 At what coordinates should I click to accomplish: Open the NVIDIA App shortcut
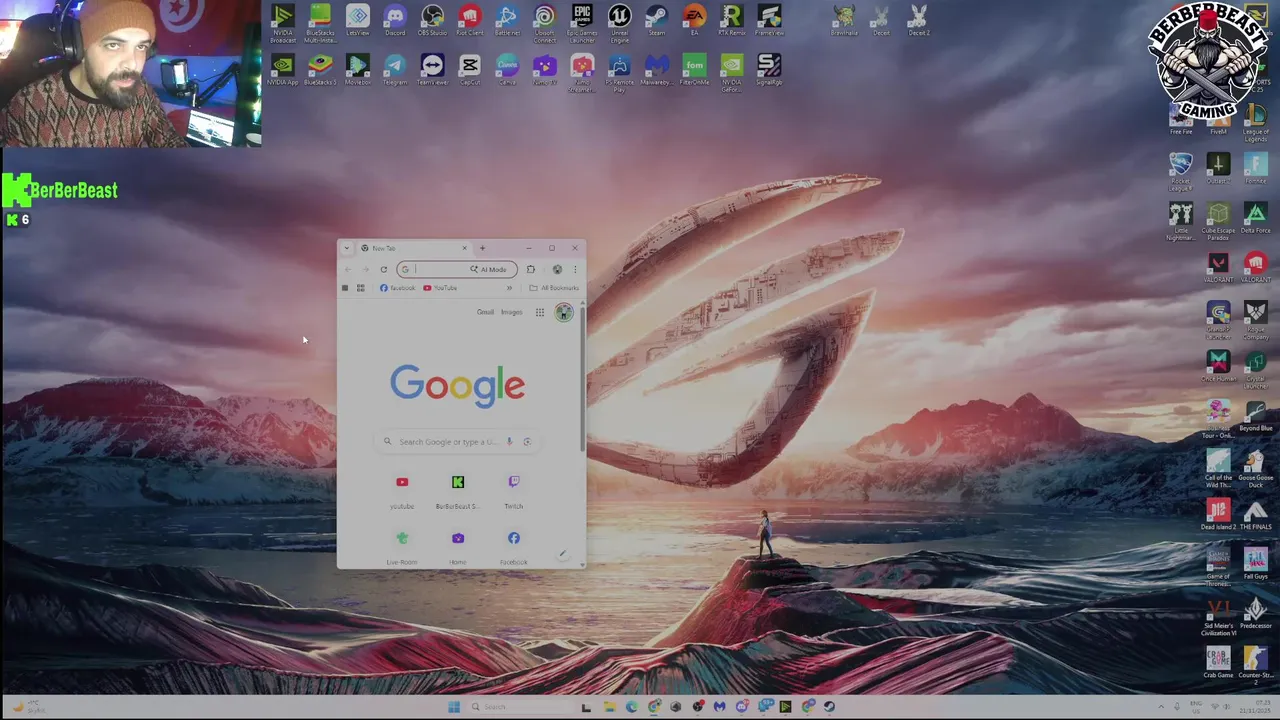(283, 70)
